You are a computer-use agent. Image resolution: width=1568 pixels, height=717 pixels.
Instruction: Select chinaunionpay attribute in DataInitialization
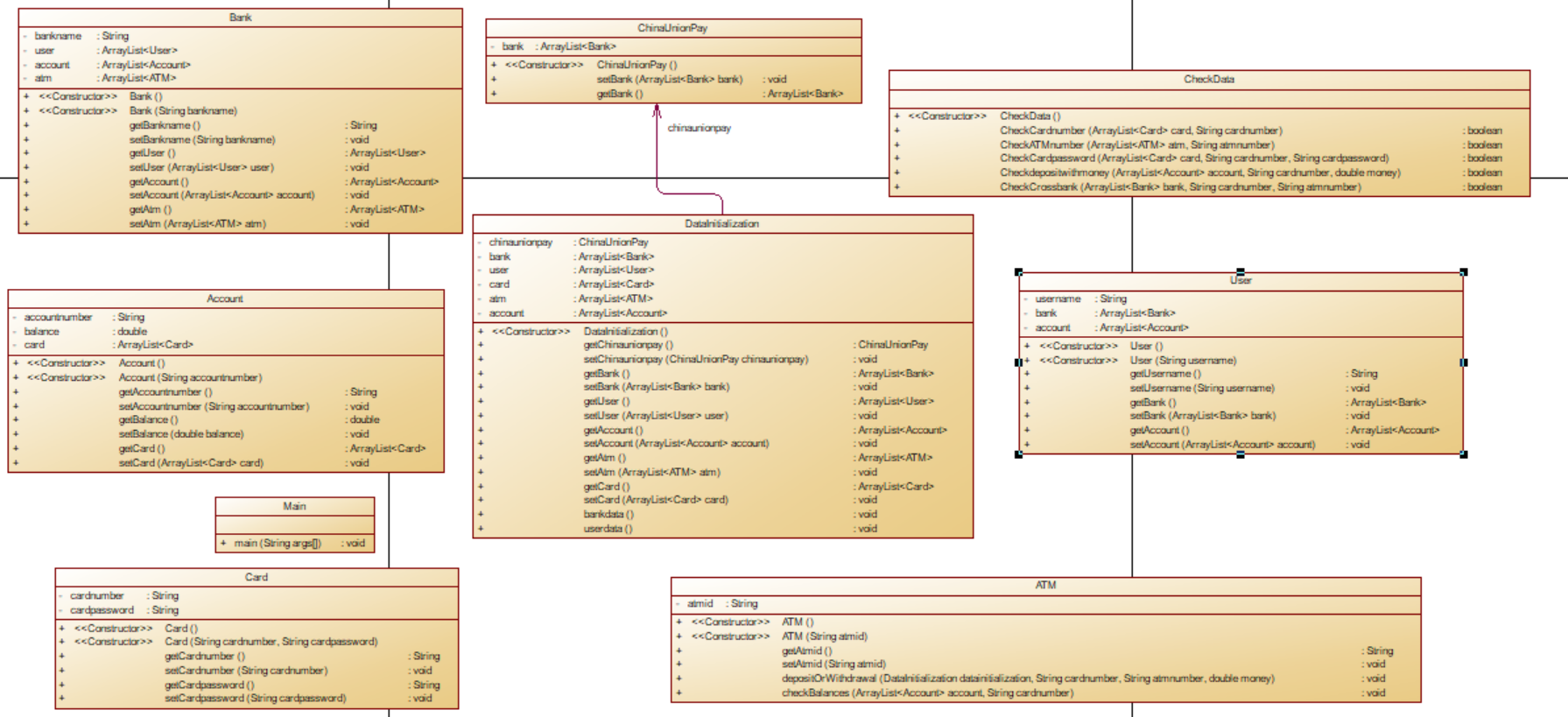click(x=521, y=242)
